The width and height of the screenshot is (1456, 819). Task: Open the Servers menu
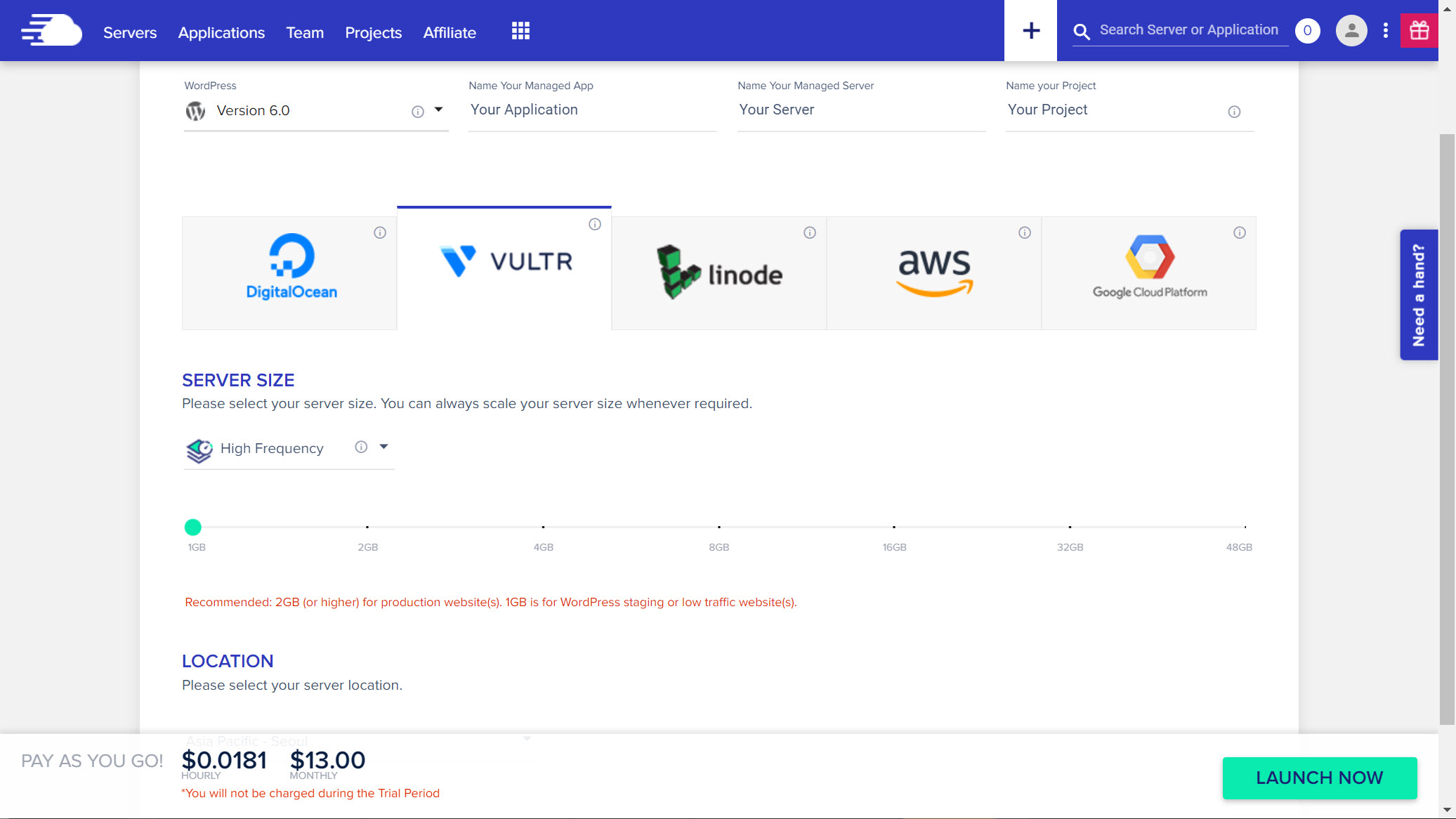point(130,32)
